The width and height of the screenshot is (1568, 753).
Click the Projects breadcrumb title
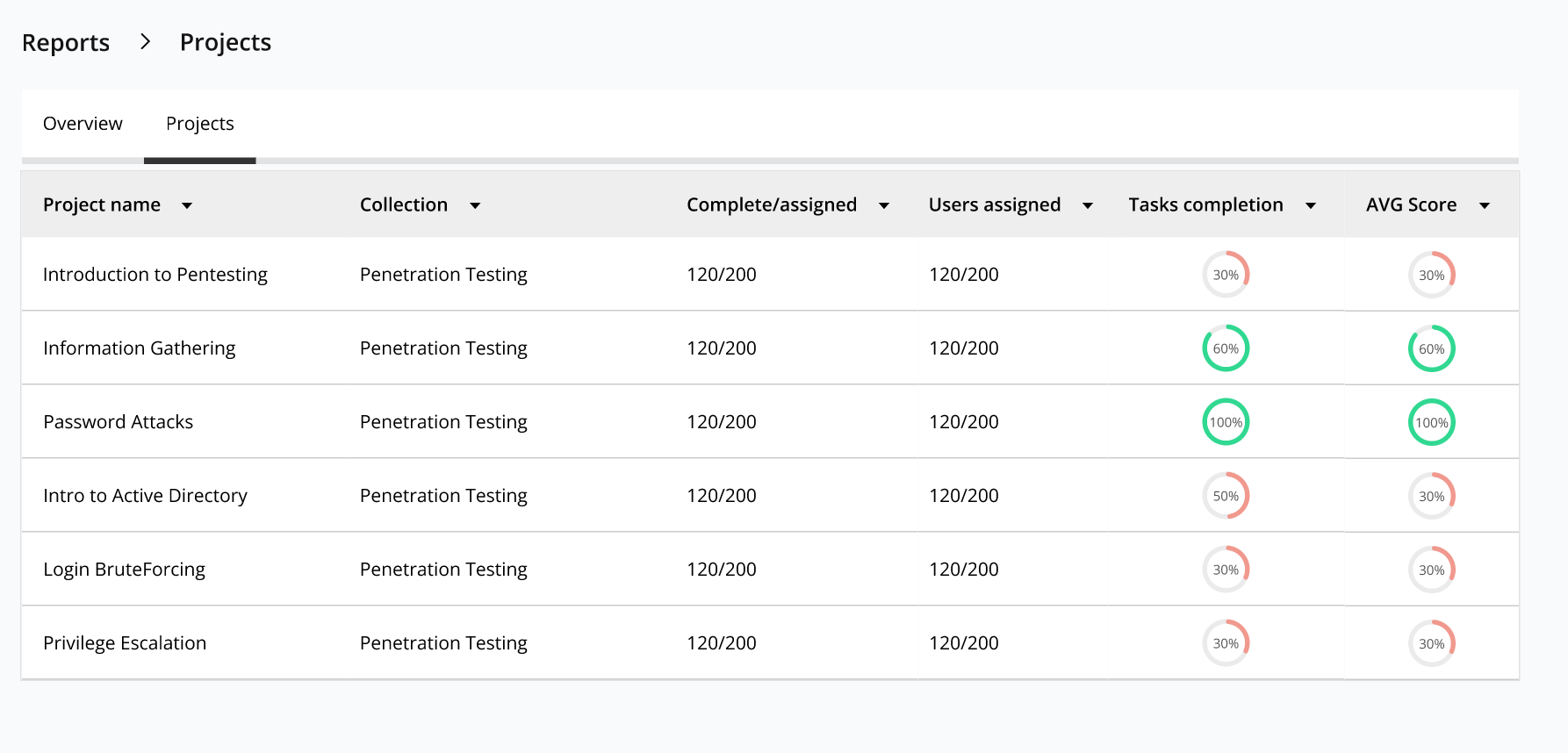226,42
